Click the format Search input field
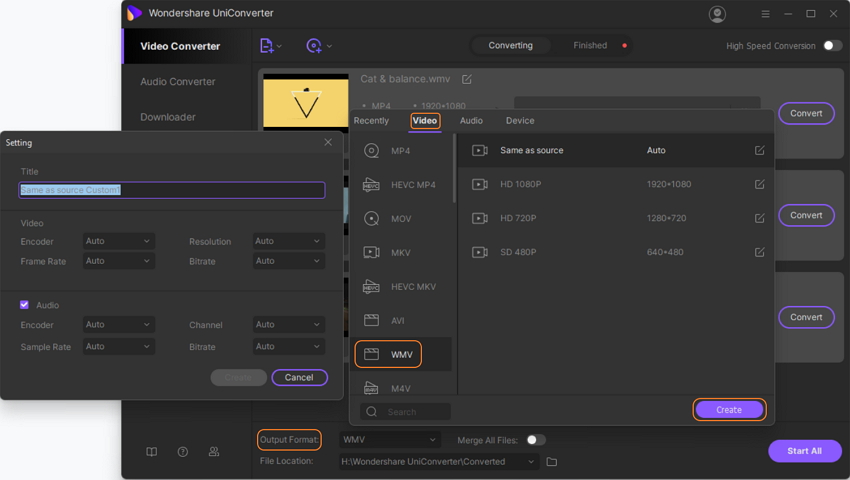The image size is (850, 480). (412, 412)
